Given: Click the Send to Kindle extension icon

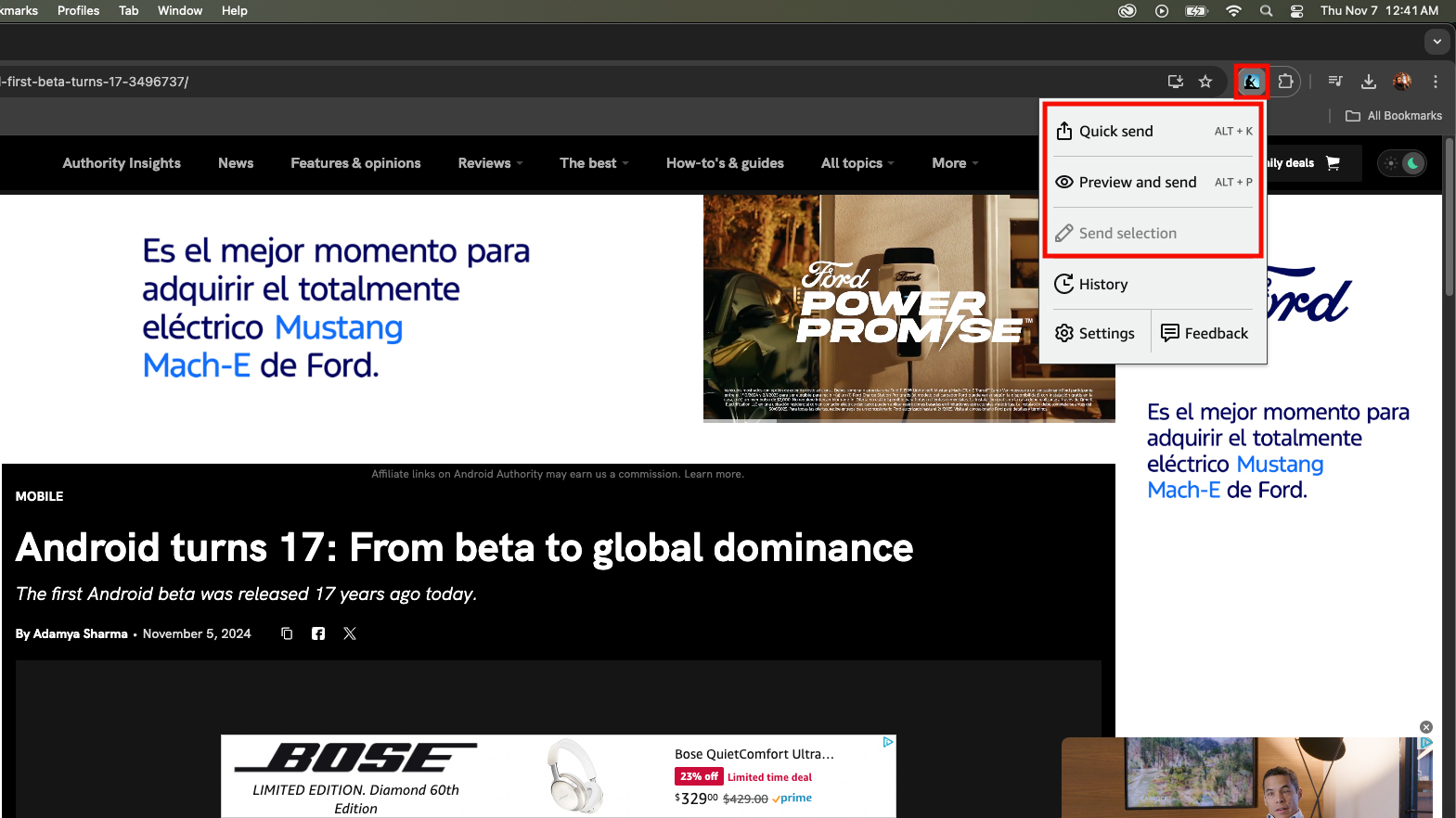Looking at the screenshot, I should pyautogui.click(x=1251, y=82).
